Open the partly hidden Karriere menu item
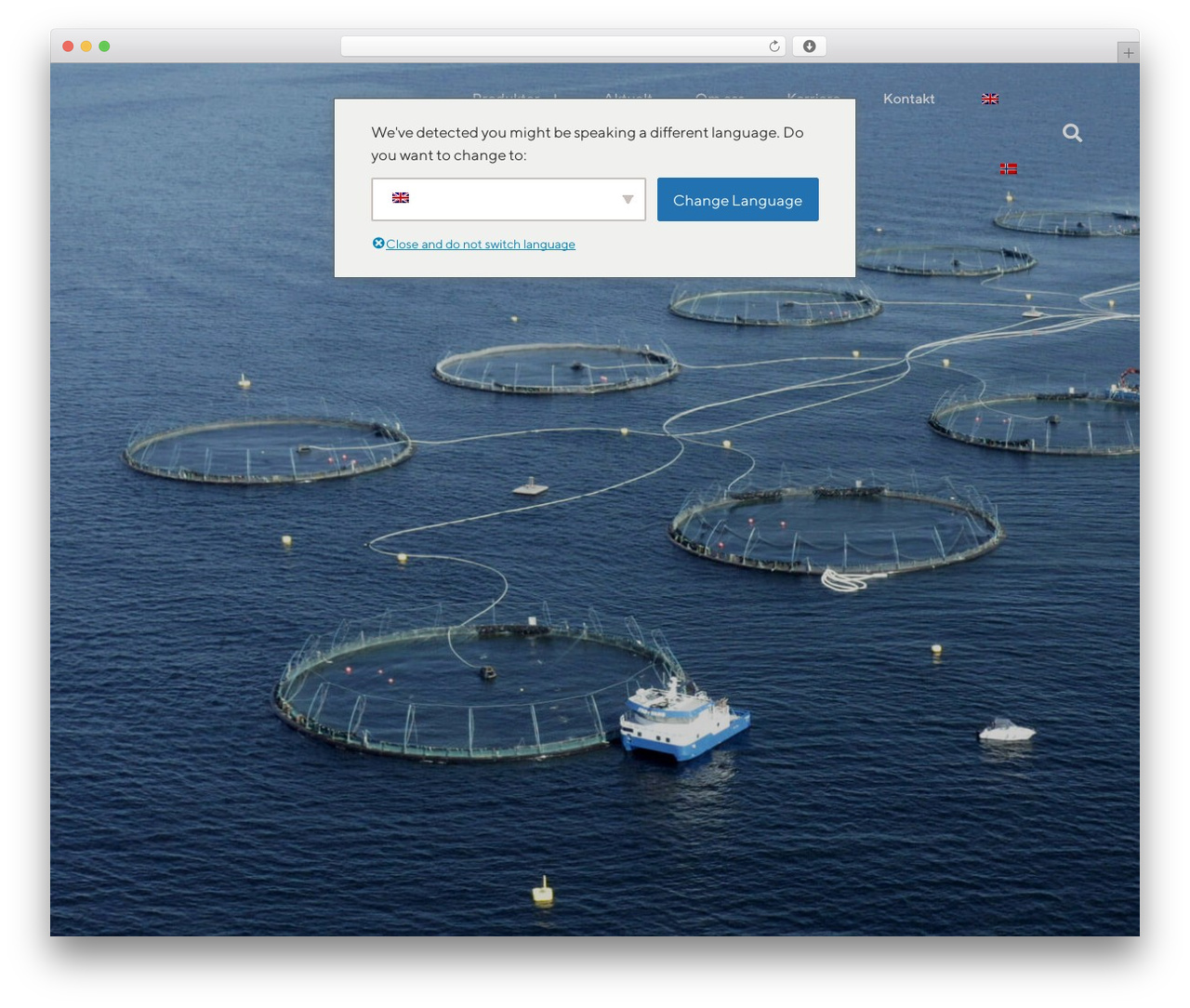Image resolution: width=1190 pixels, height=1008 pixels. coord(813,96)
